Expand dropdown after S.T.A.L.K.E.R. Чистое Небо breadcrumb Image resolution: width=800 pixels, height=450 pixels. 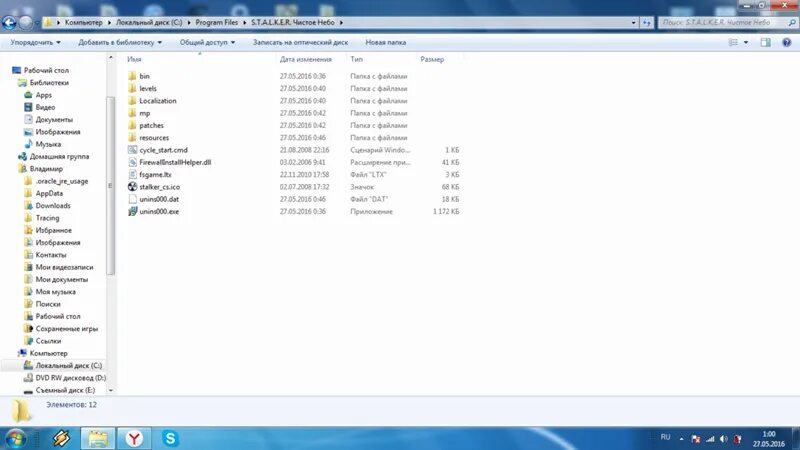[x=341, y=22]
